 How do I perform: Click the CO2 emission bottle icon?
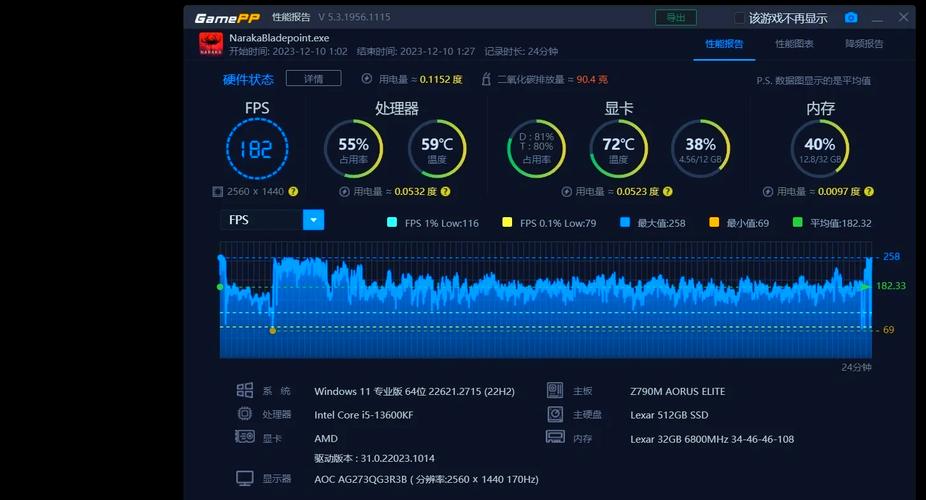[486, 79]
